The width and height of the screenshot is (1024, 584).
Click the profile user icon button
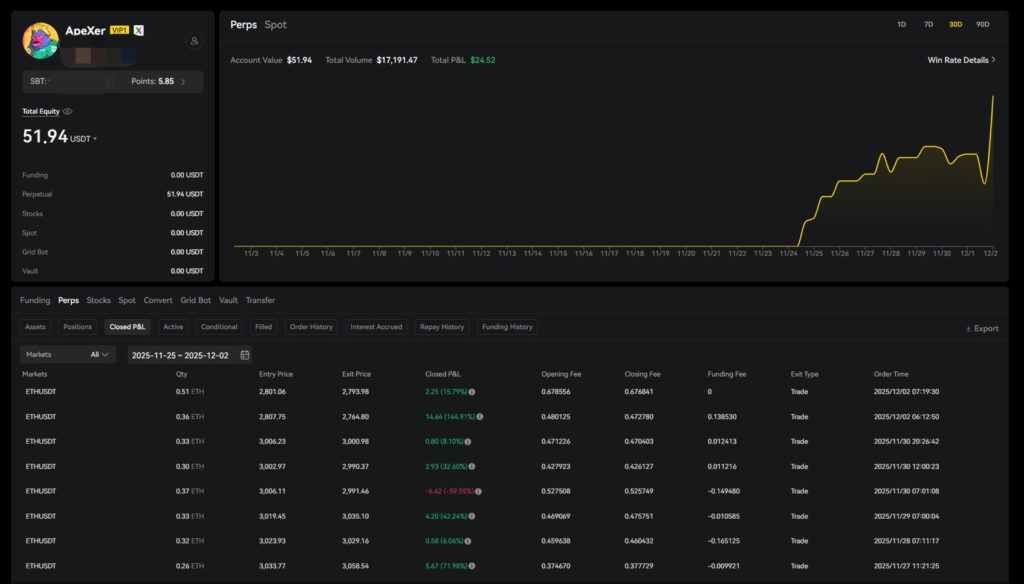tap(194, 41)
